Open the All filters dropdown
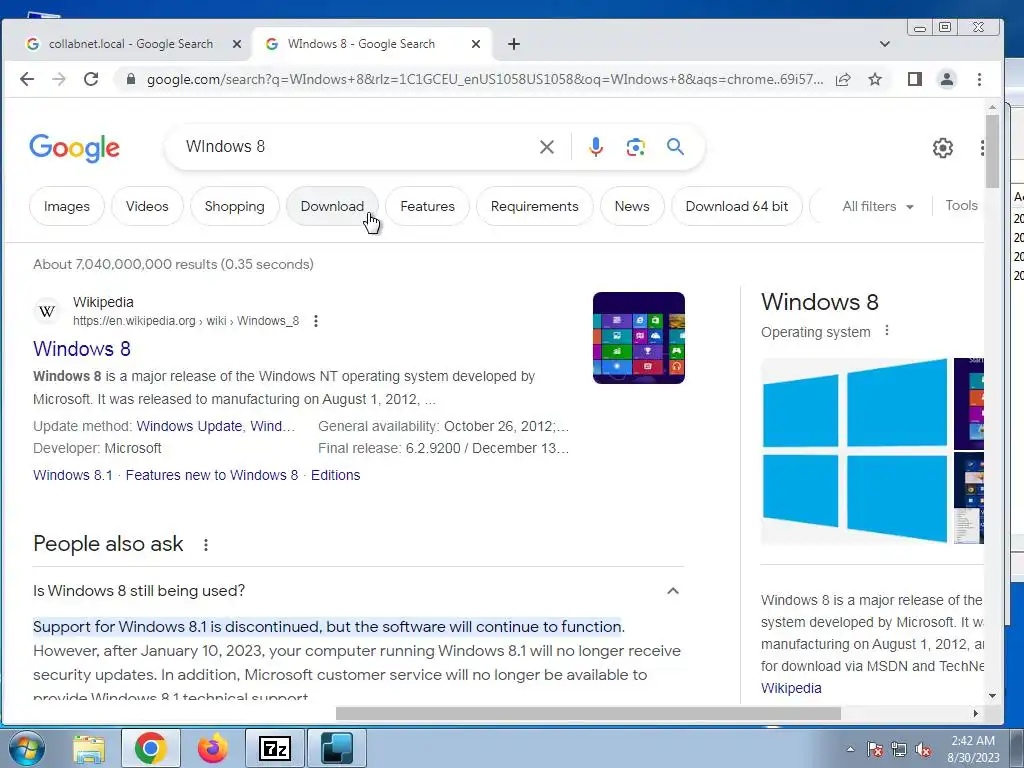This screenshot has height=768, width=1024. pos(878,206)
